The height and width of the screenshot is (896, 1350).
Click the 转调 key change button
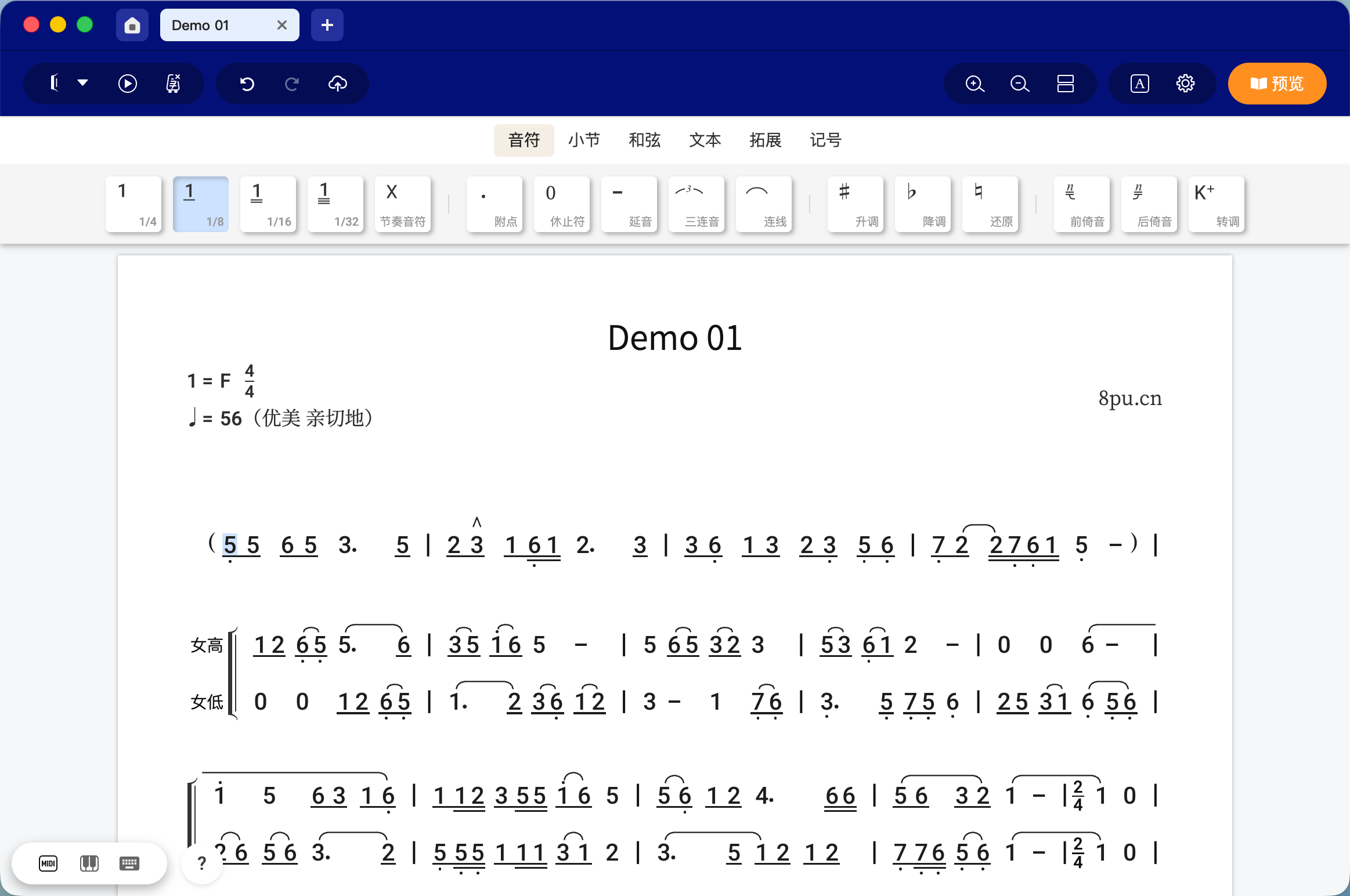pyautogui.click(x=1217, y=204)
